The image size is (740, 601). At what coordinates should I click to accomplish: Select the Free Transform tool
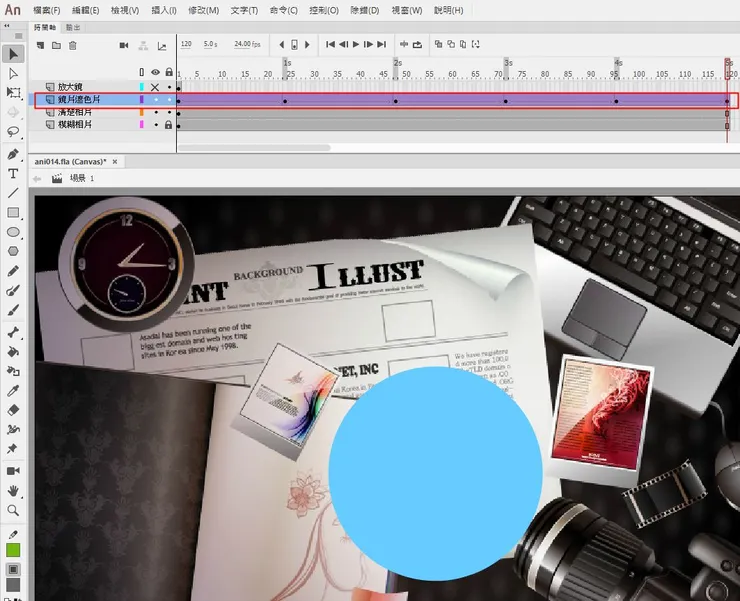click(x=13, y=93)
